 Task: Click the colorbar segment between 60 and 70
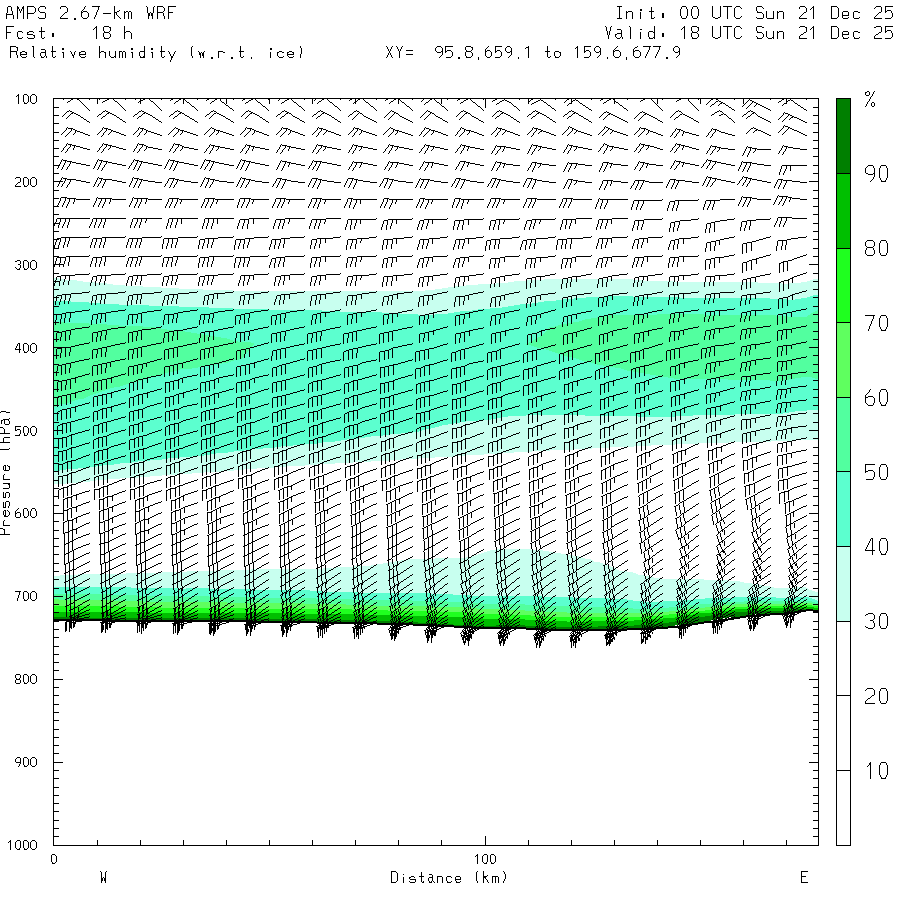click(843, 360)
